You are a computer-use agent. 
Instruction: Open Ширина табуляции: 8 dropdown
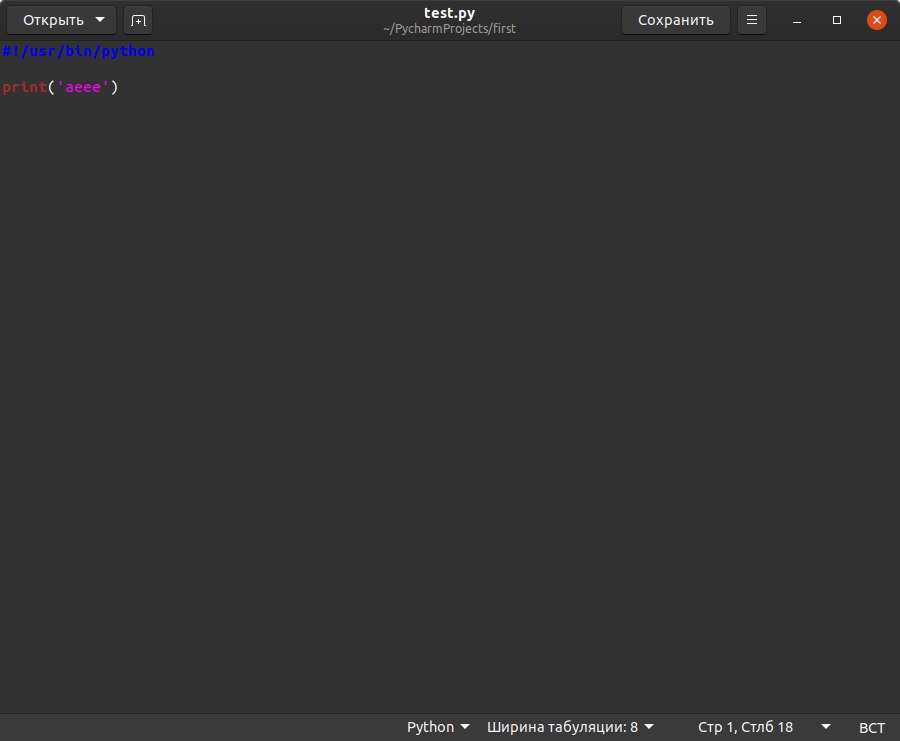coord(570,727)
